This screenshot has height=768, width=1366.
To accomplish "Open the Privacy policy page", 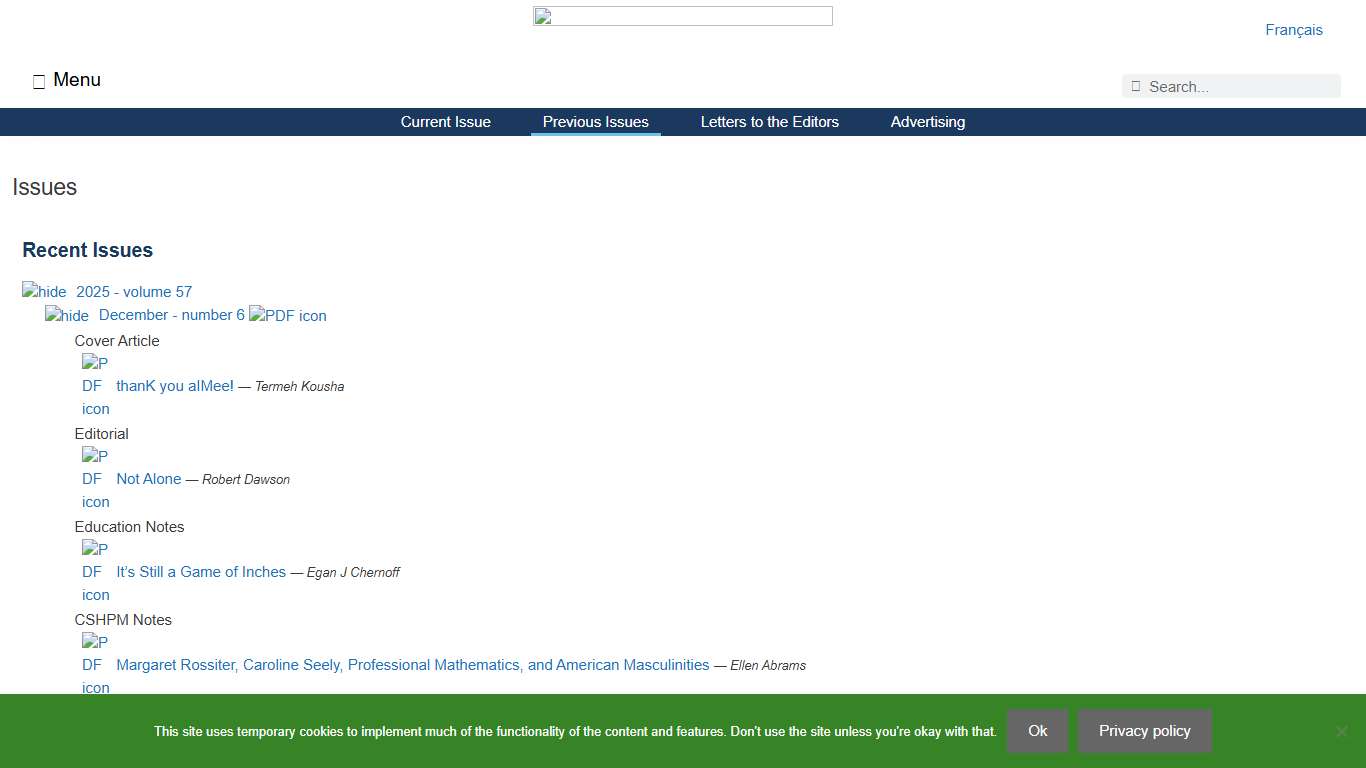I will click(1144, 731).
